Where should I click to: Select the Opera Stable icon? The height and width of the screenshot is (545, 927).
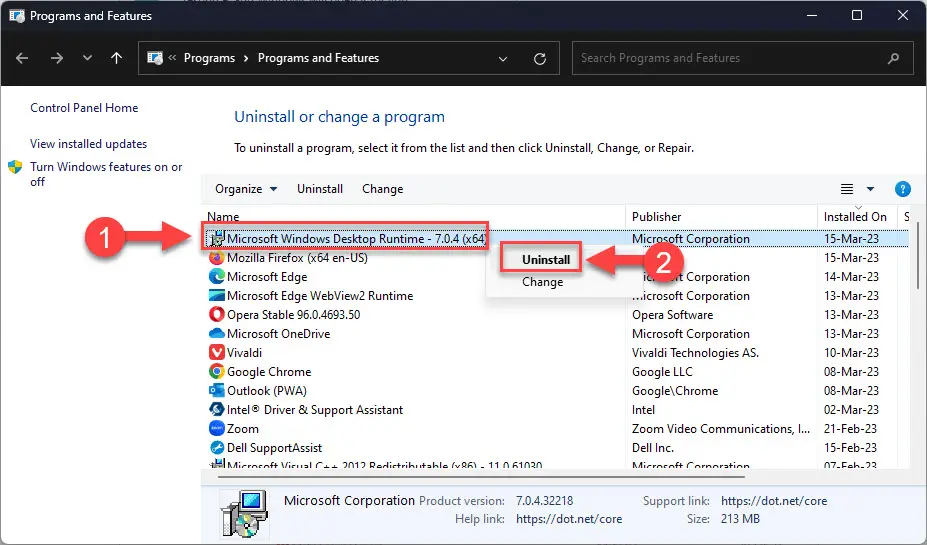coord(216,314)
